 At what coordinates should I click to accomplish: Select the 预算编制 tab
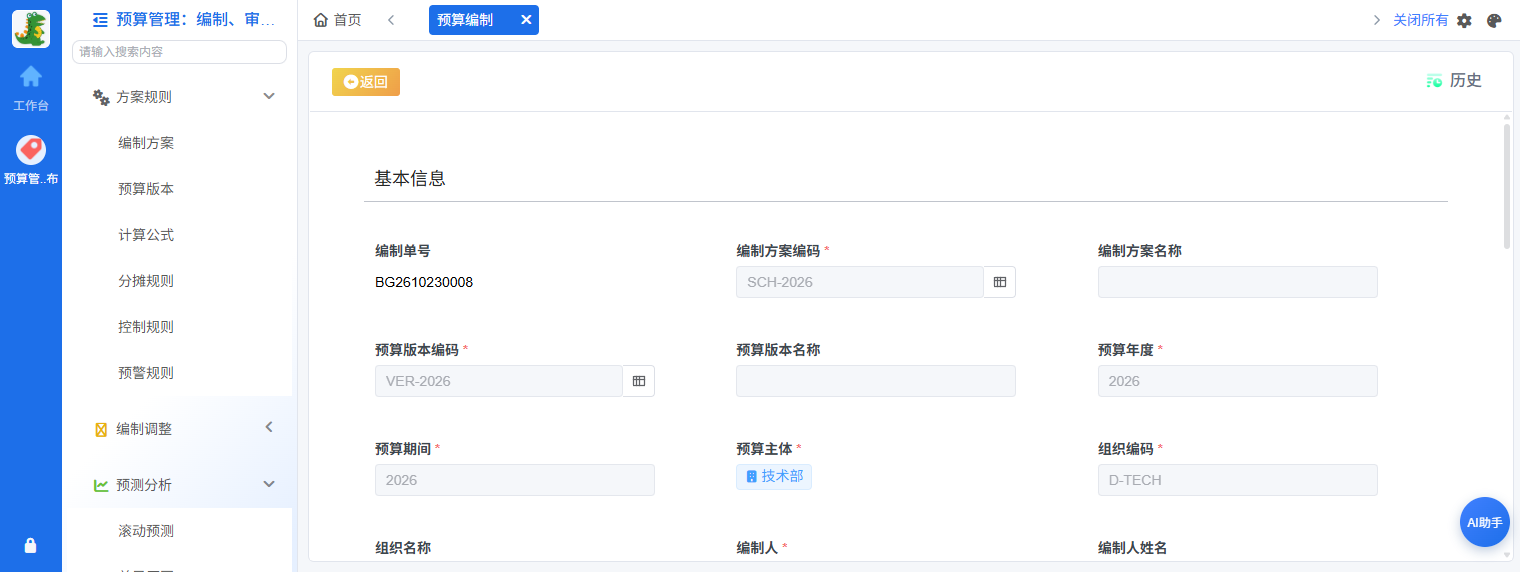coord(484,20)
